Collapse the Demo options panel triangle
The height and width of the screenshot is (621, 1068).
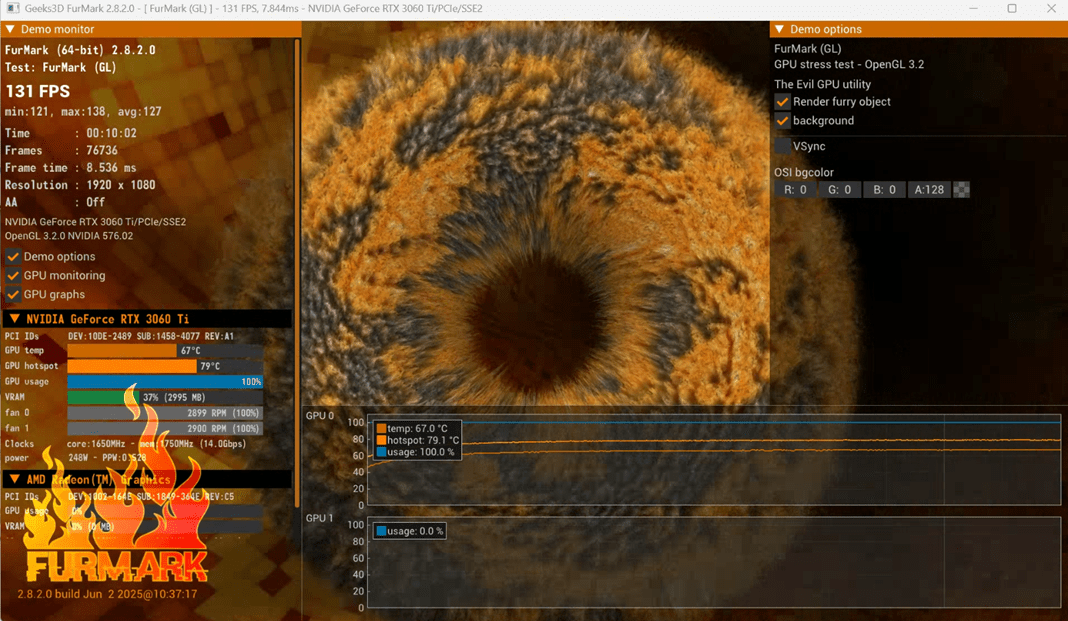[x=779, y=29]
